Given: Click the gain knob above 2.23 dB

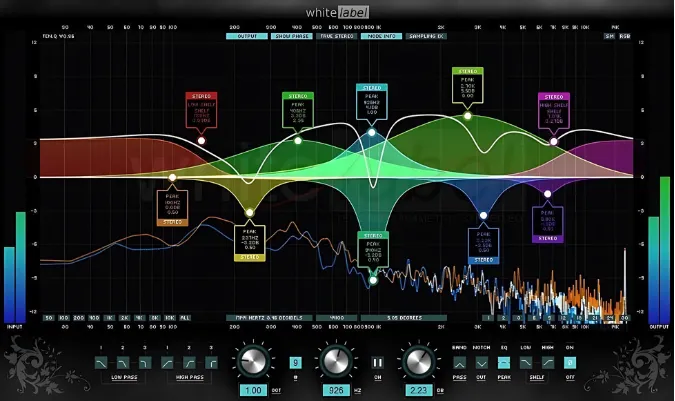Looking at the screenshot, I should click(418, 361).
